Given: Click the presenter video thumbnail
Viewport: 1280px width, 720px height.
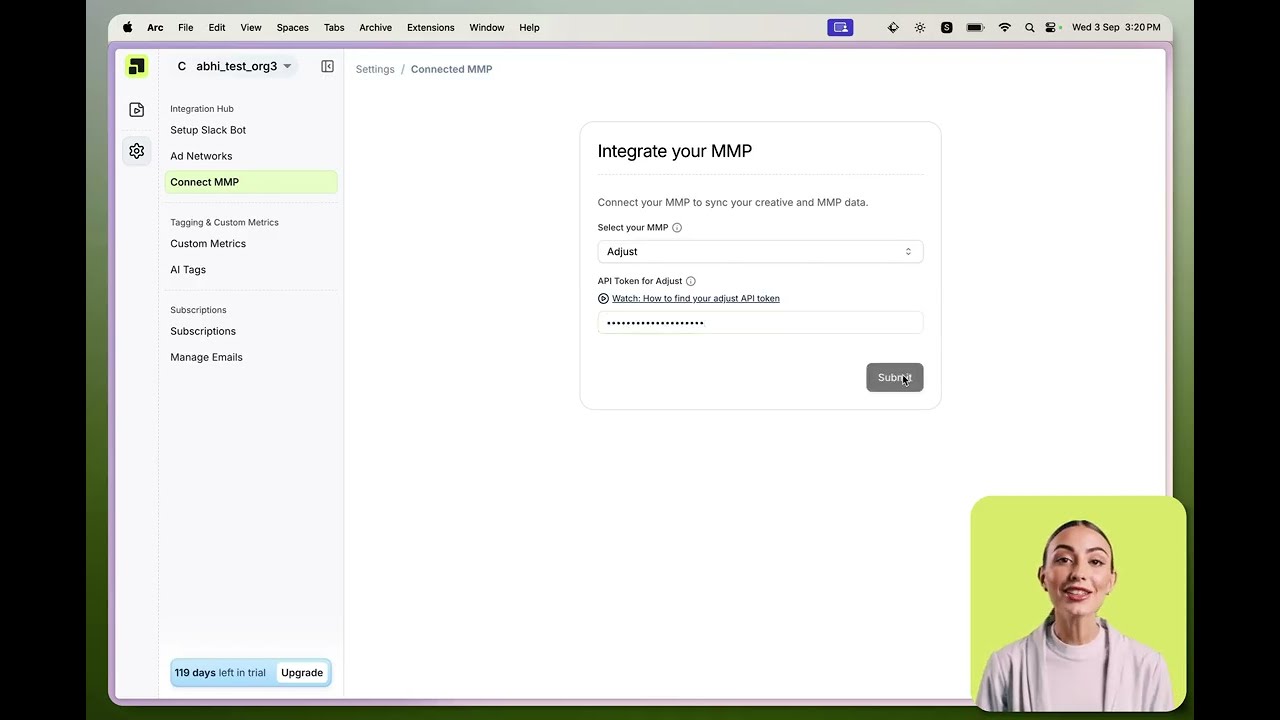Looking at the screenshot, I should pyautogui.click(x=1078, y=604).
